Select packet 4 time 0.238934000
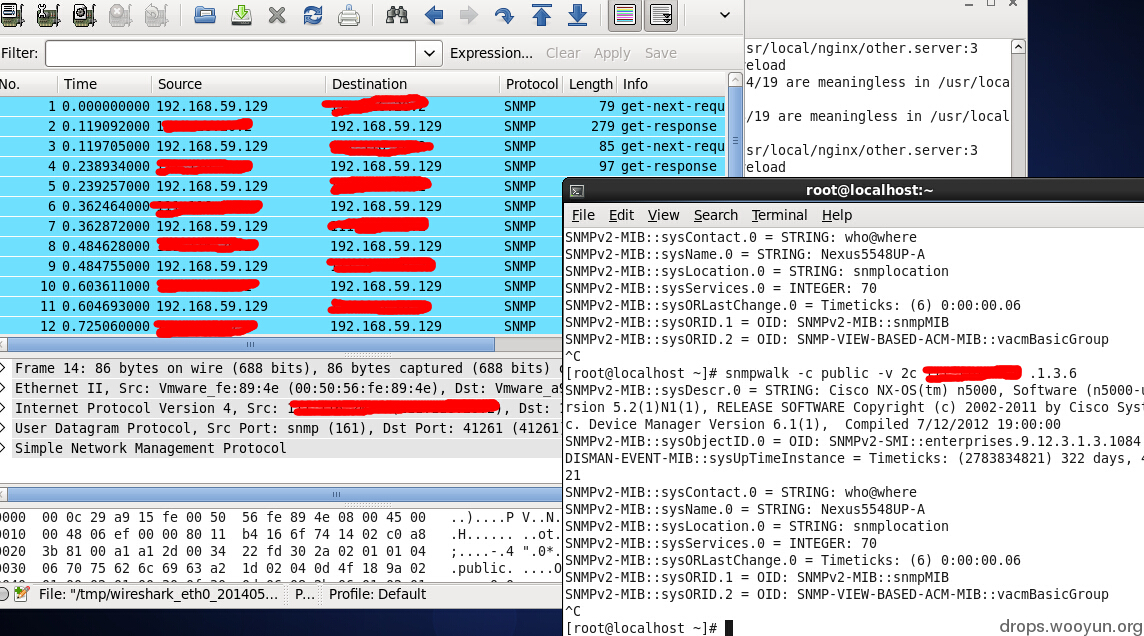This screenshot has width=1144, height=636. point(363,166)
